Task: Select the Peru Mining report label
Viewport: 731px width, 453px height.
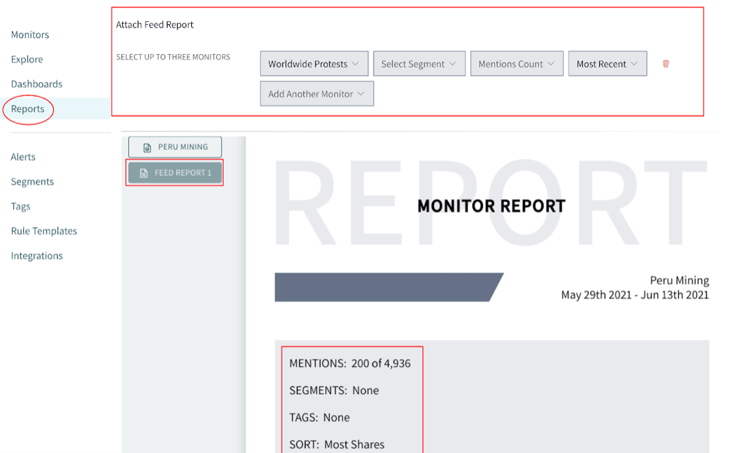Action: 183,147
